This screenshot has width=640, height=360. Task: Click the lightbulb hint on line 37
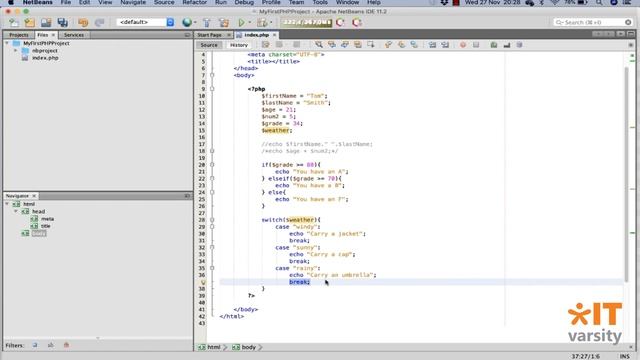[x=203, y=282]
